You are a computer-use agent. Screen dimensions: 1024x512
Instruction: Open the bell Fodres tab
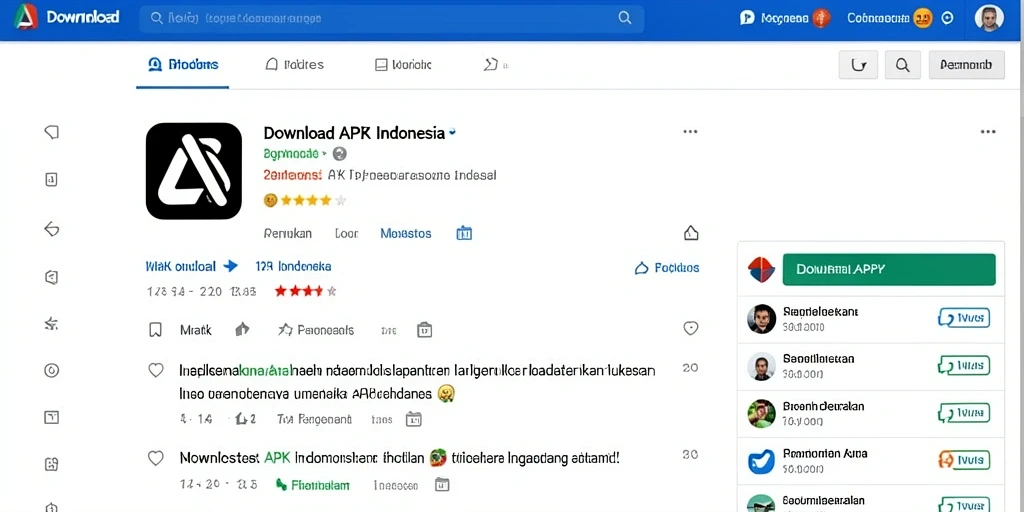[x=295, y=65]
